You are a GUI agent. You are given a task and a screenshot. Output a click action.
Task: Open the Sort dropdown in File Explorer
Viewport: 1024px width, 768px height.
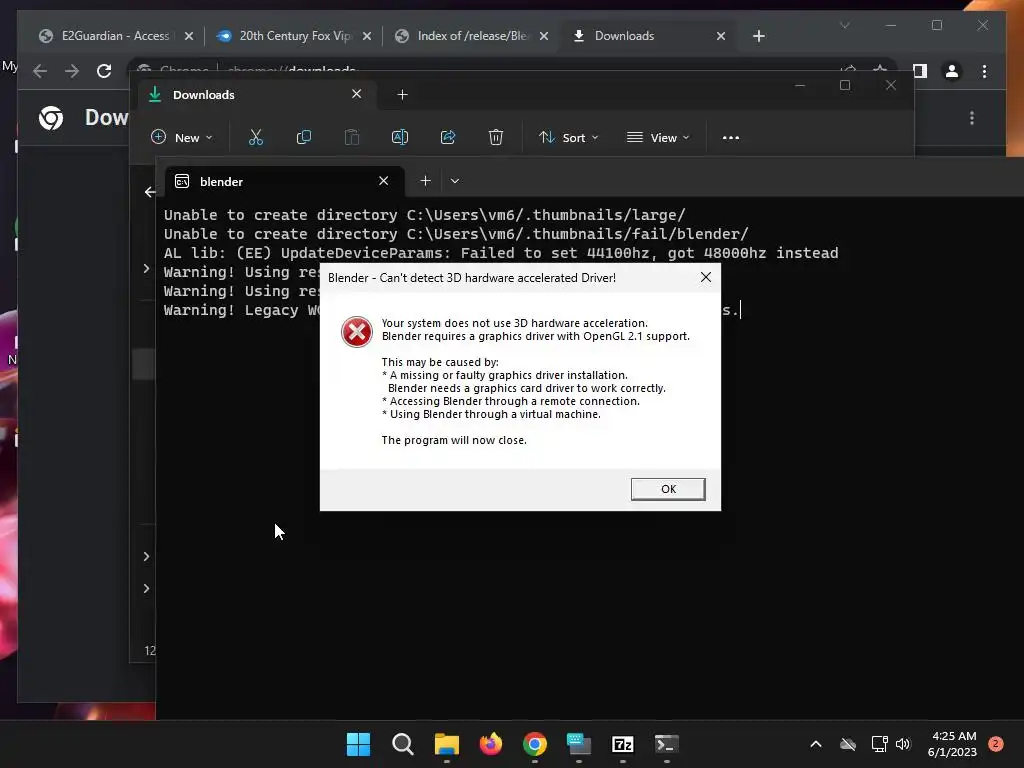(x=568, y=137)
